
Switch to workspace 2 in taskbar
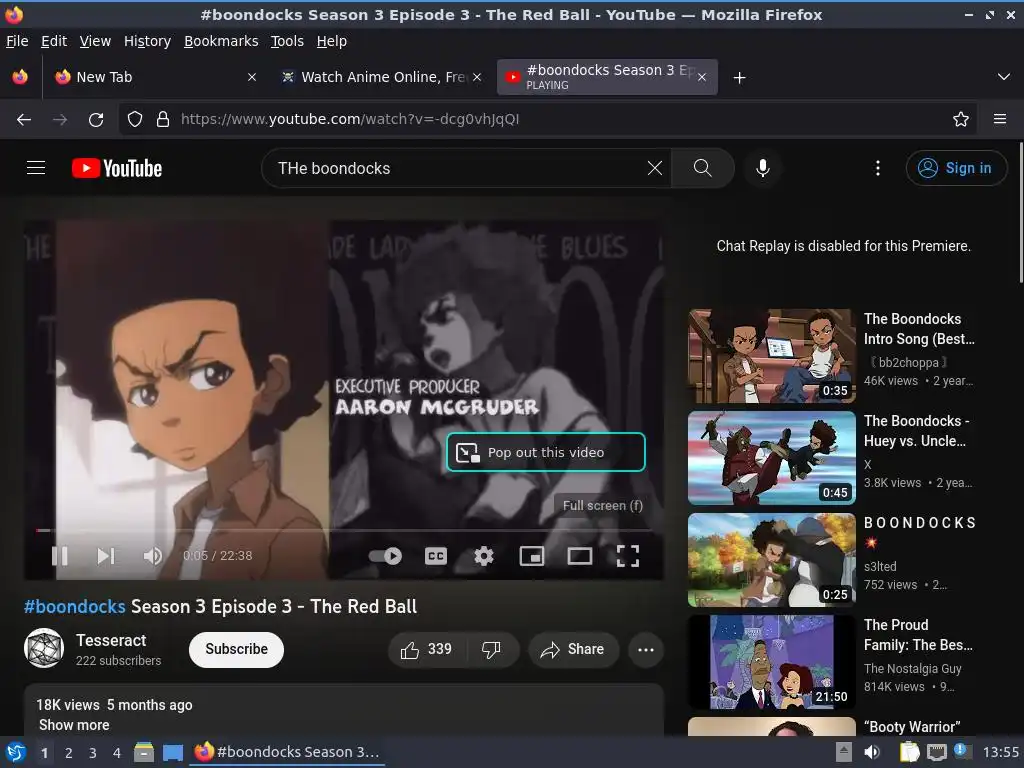click(69, 753)
